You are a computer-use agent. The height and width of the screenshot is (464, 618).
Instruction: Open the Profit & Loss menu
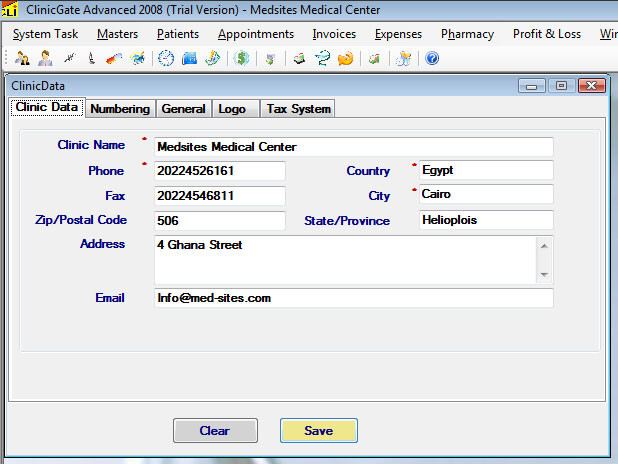547,34
